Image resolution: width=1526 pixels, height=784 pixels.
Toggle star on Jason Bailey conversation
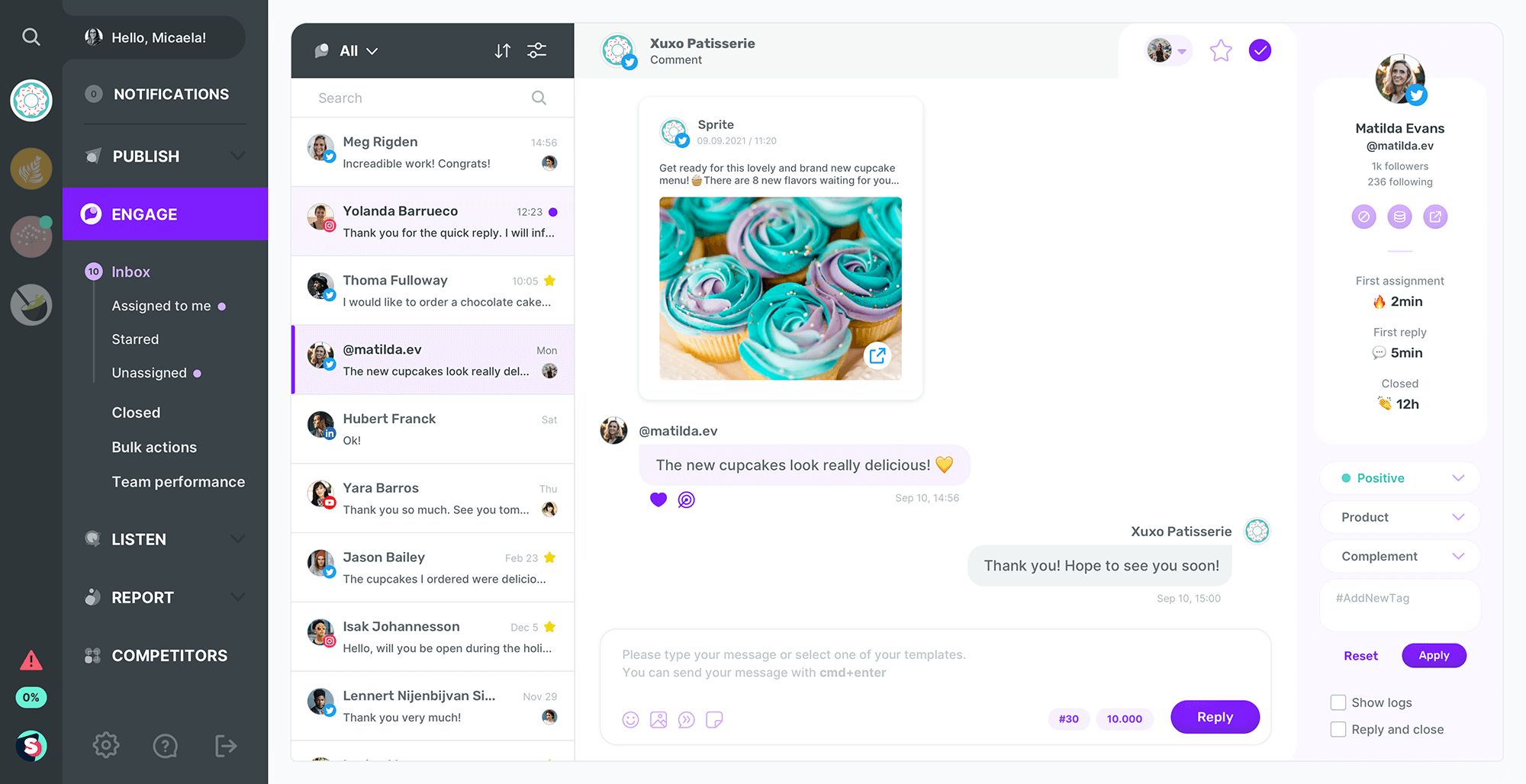point(550,557)
